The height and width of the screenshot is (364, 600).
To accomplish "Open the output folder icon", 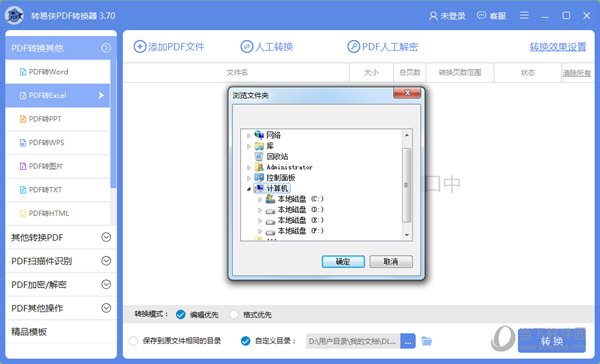I will point(427,341).
